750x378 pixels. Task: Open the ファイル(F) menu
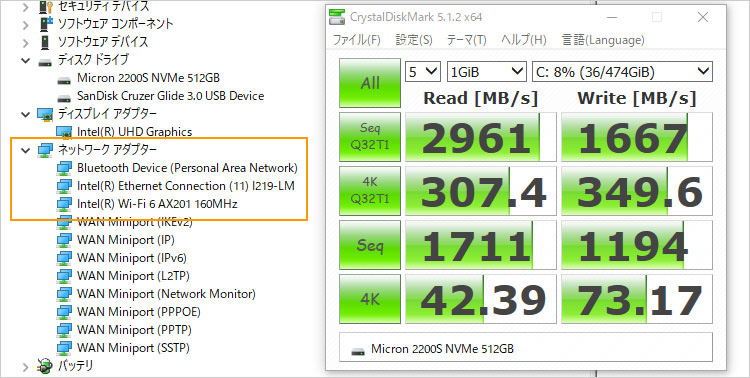(356, 40)
